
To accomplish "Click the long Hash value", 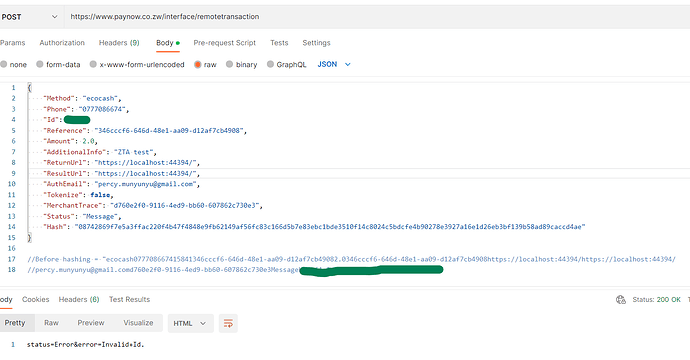I will 330,227.
